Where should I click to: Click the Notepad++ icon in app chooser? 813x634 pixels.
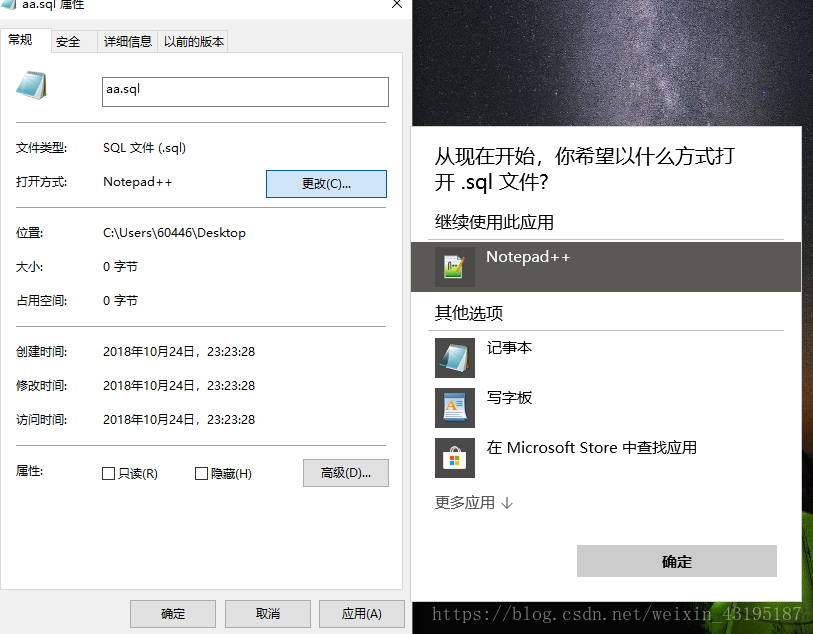click(455, 267)
